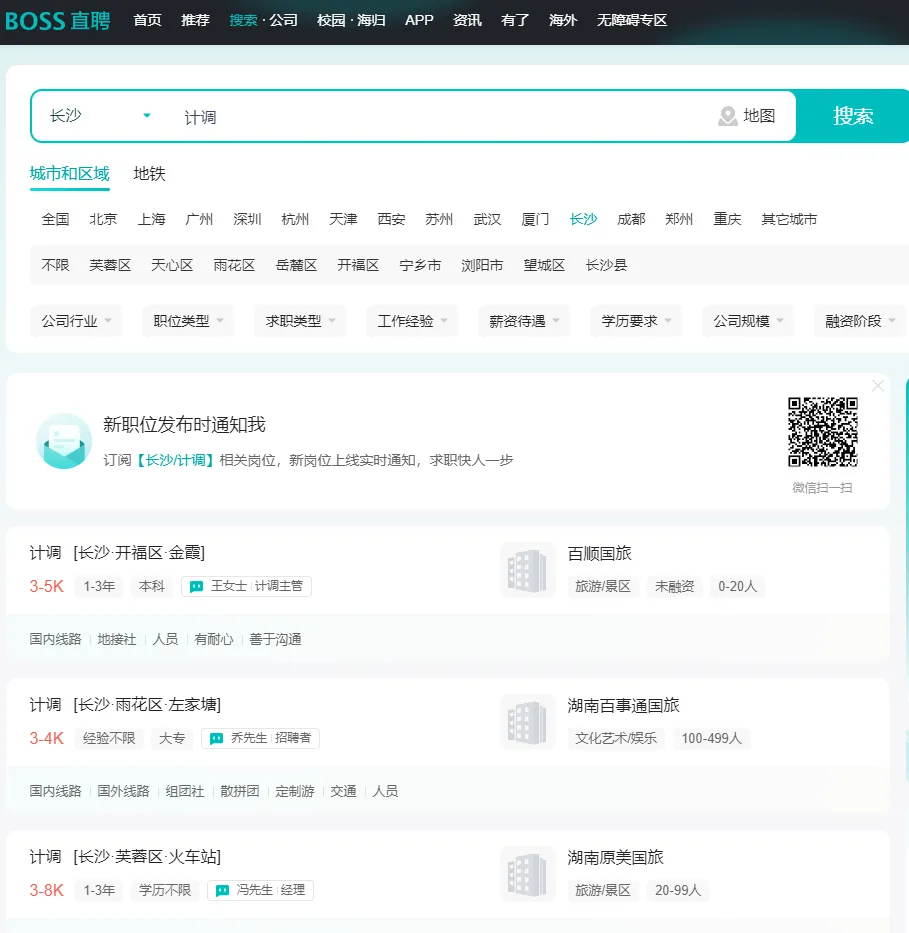Close the job notification banner

click(x=877, y=386)
